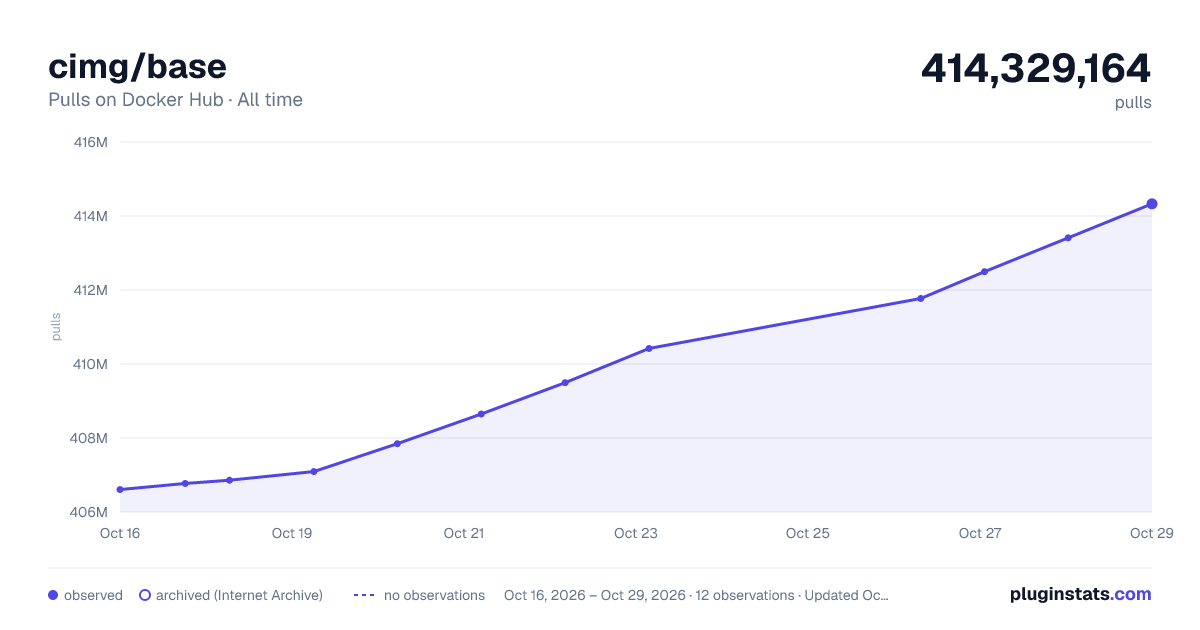Viewport: 1200px width, 630px height.
Task: Click the hollow archived legend circle
Action: click(145, 595)
